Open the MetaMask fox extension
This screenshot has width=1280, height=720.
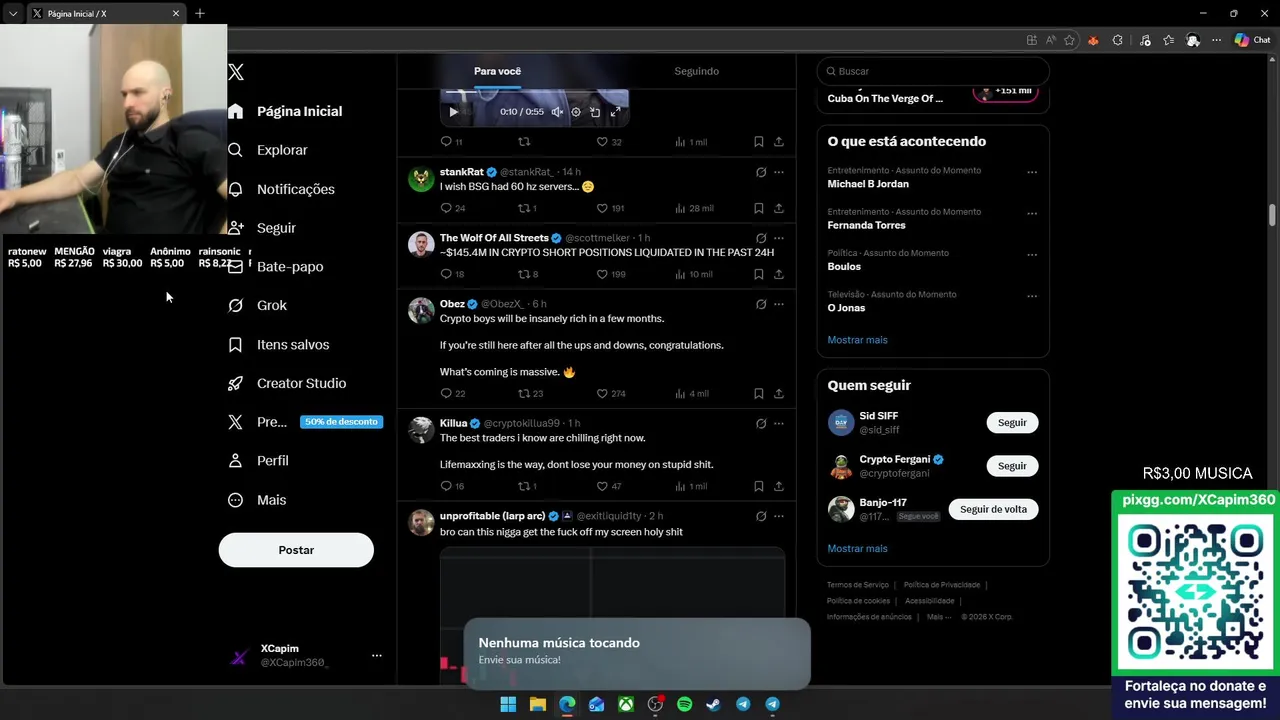[1093, 40]
